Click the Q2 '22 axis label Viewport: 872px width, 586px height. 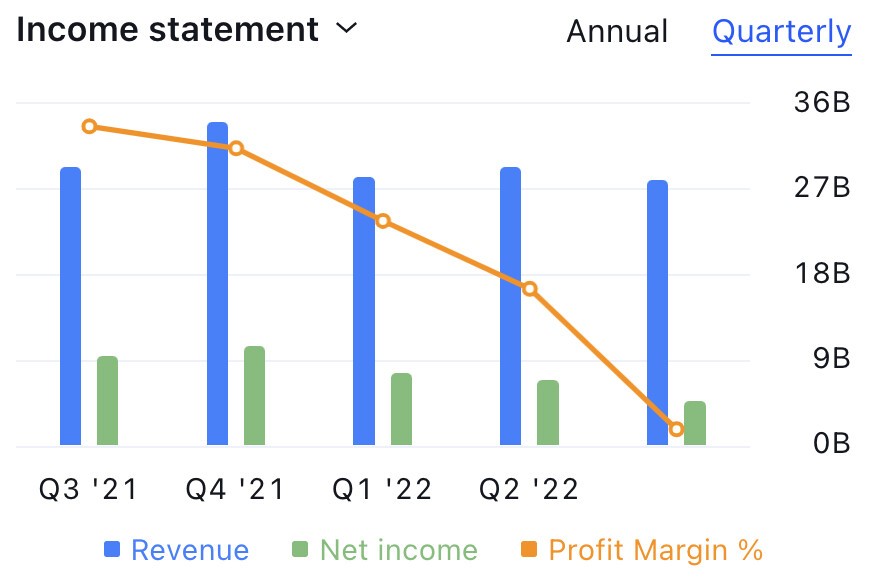[x=529, y=490]
